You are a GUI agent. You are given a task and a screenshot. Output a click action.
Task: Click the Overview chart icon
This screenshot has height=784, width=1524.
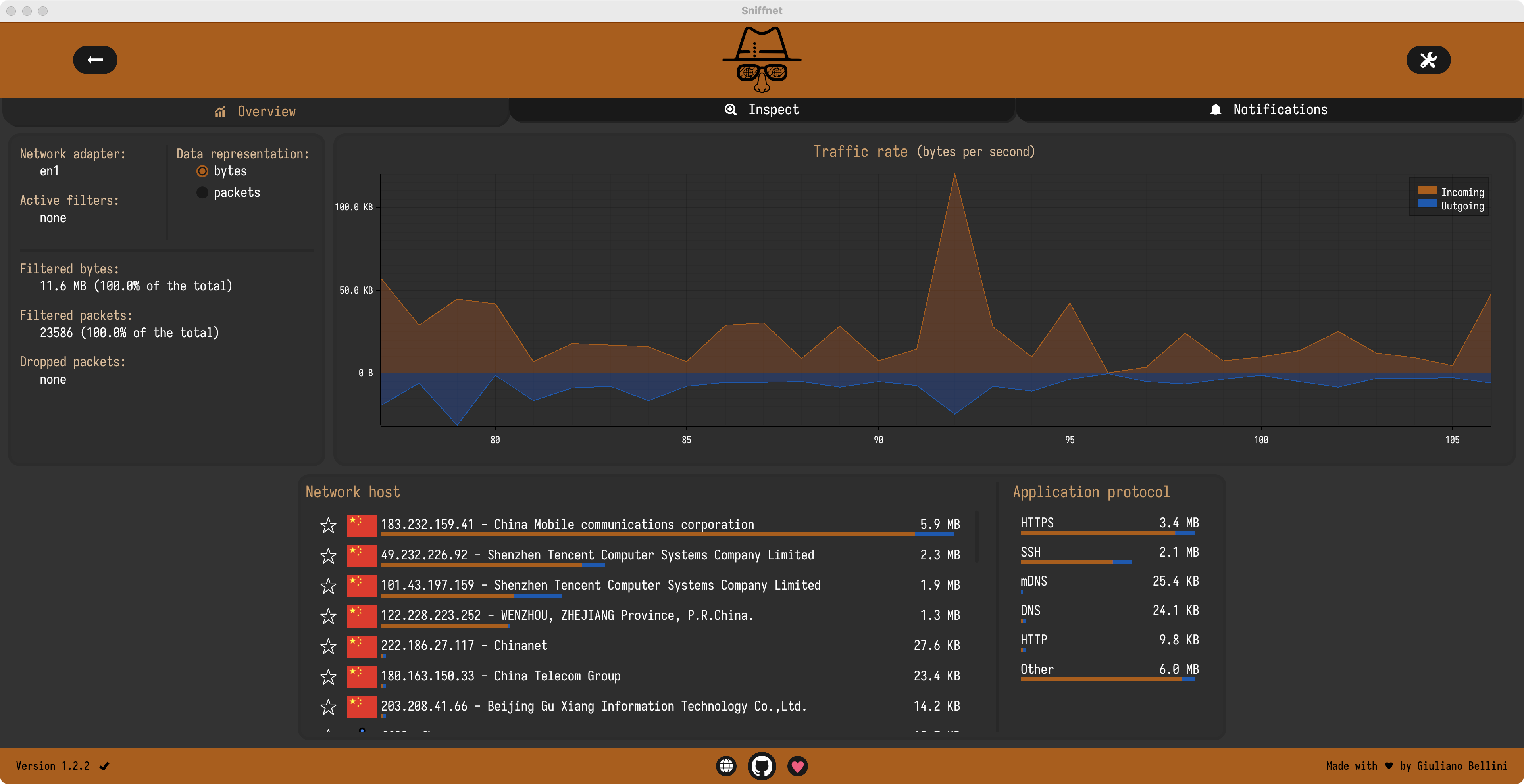(x=220, y=112)
